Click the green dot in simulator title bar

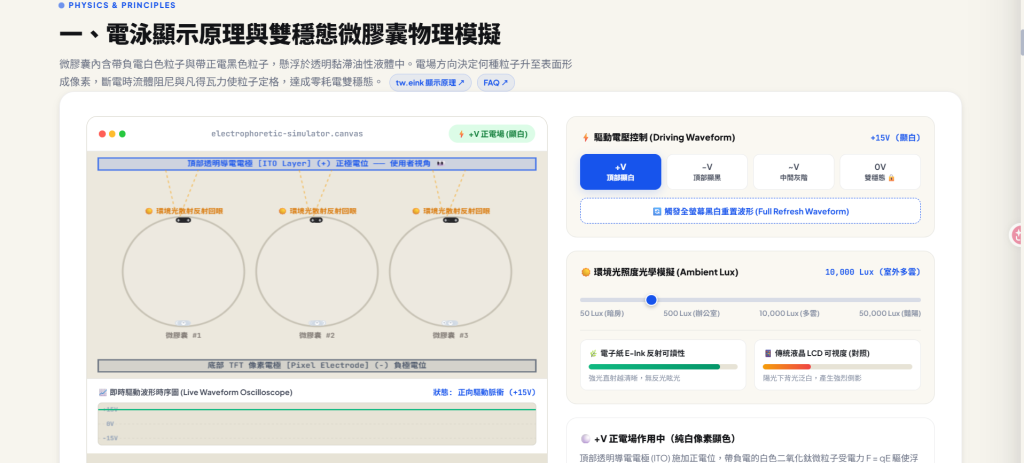[122, 134]
